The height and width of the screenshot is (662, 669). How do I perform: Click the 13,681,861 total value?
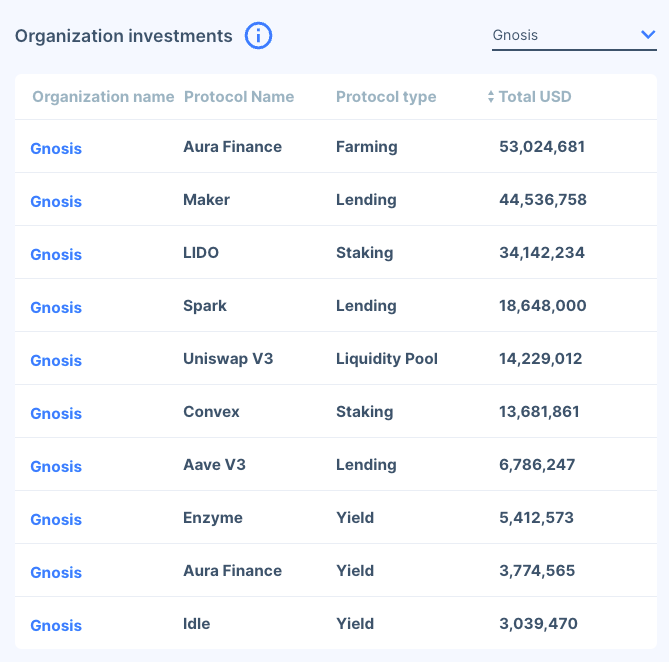[x=539, y=412]
